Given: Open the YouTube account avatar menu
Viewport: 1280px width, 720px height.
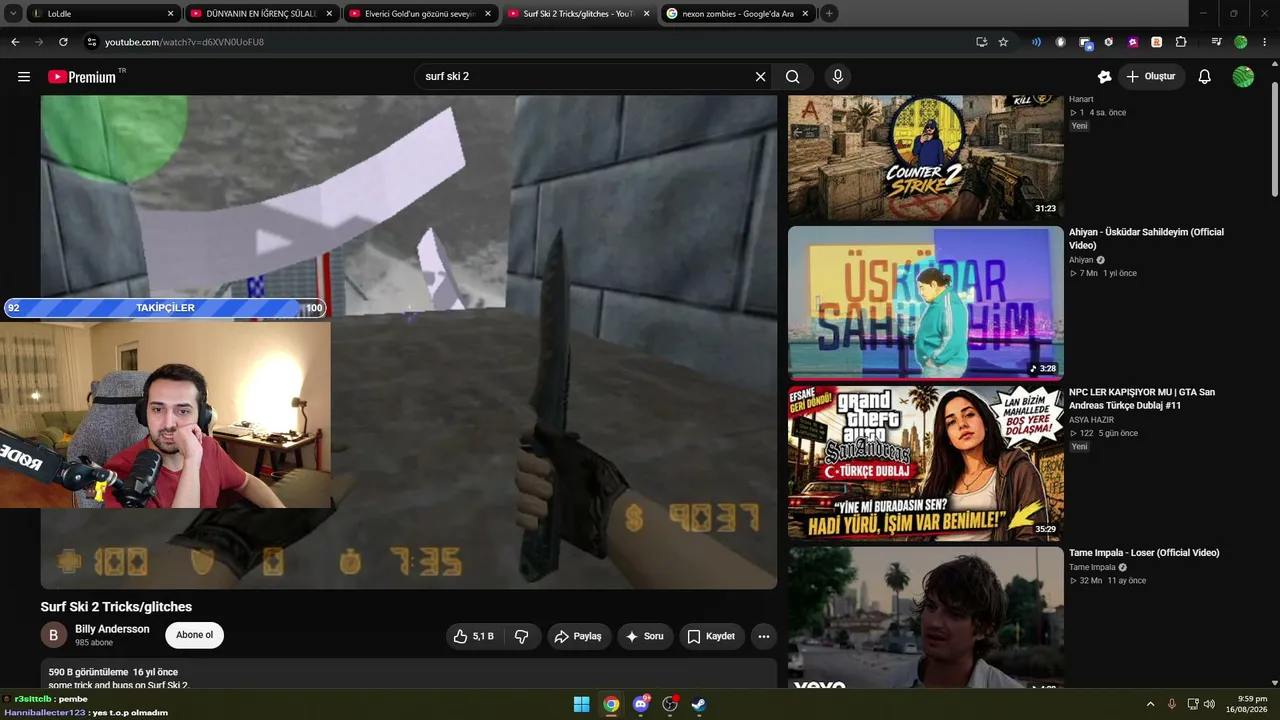Looking at the screenshot, I should [1243, 77].
